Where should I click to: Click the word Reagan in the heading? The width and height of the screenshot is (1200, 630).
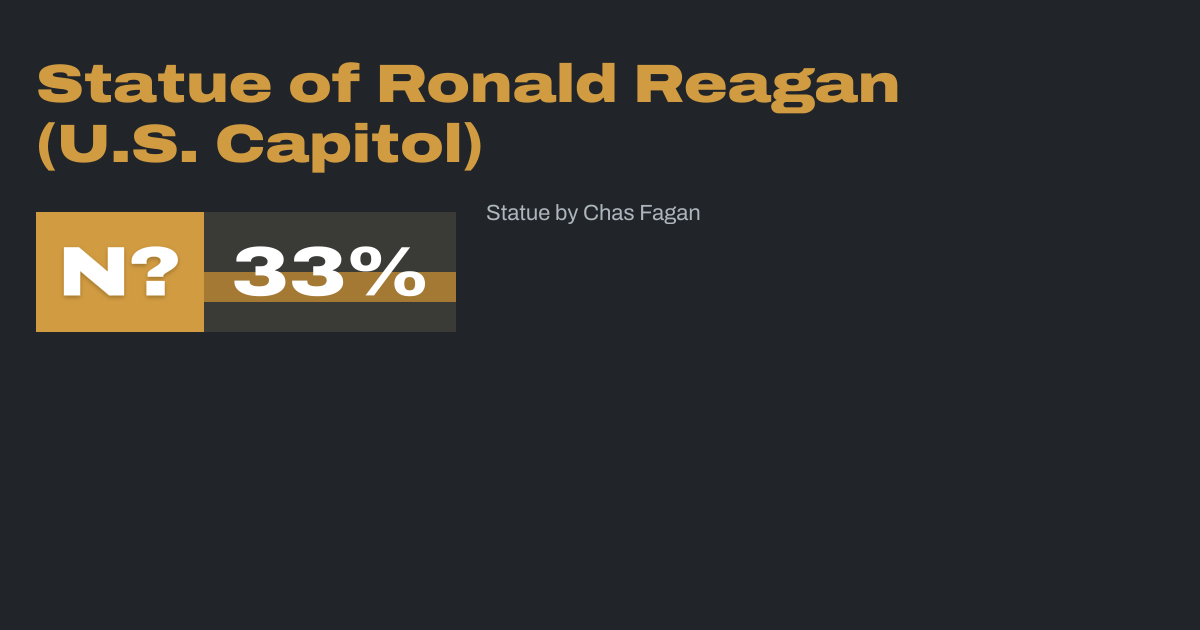pos(767,86)
